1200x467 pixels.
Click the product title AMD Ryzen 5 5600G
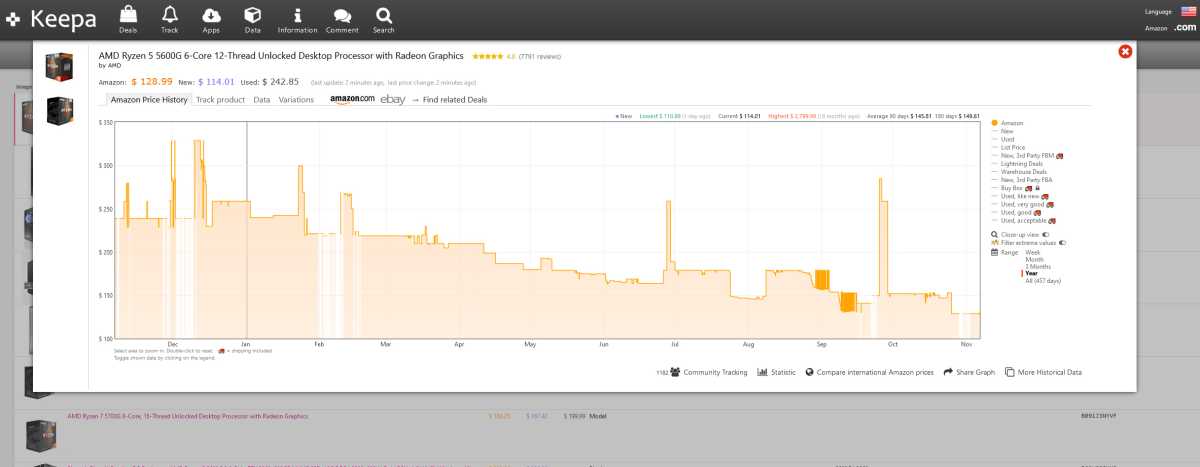tap(283, 56)
